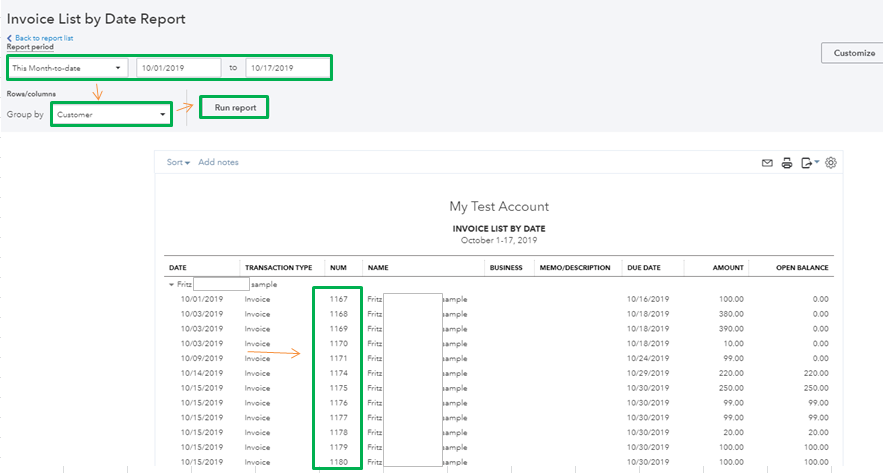883x473 pixels.
Task: Open the This Month-to-date period dropdown
Action: (x=68, y=68)
